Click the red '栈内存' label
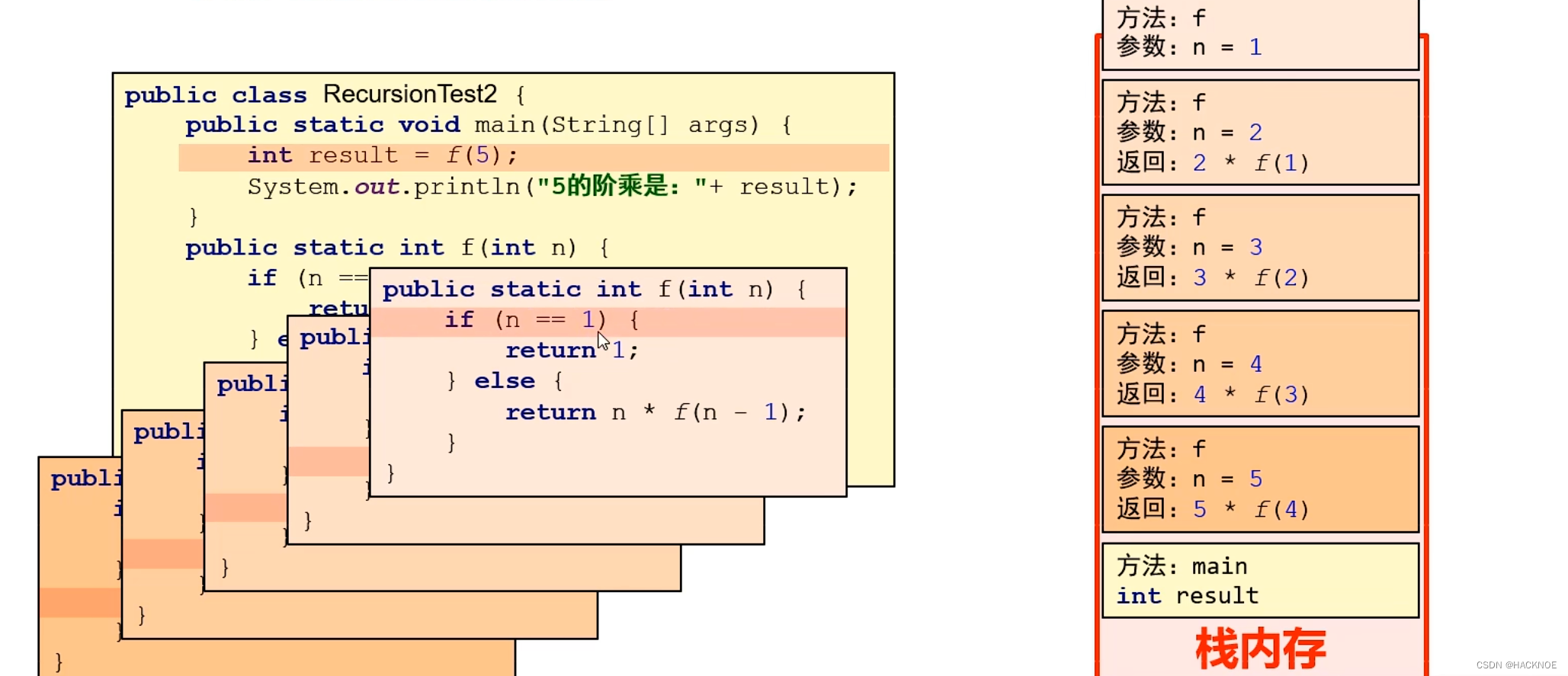Viewport: 1568px width, 676px height. [1261, 649]
